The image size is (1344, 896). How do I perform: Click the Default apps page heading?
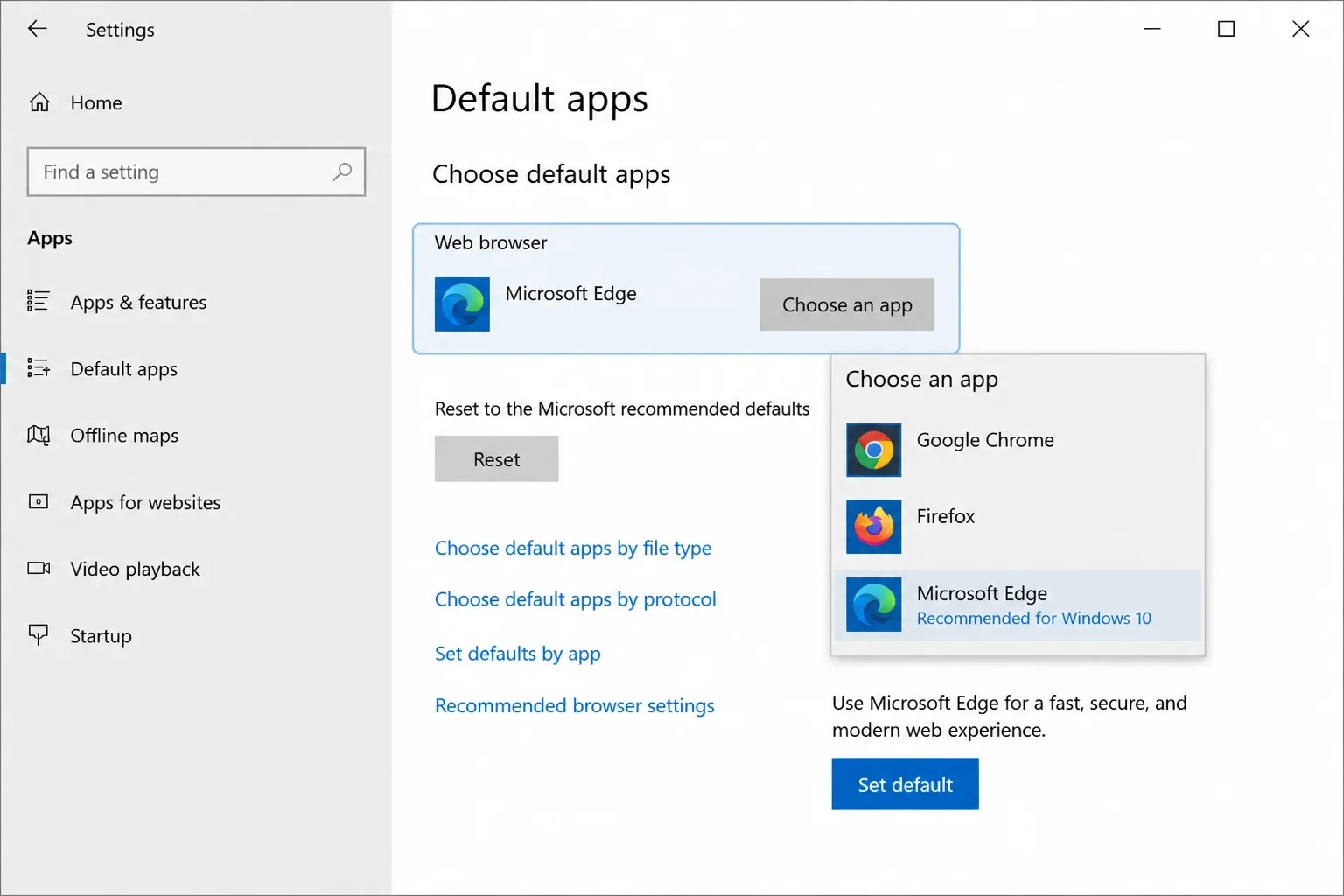coord(540,99)
